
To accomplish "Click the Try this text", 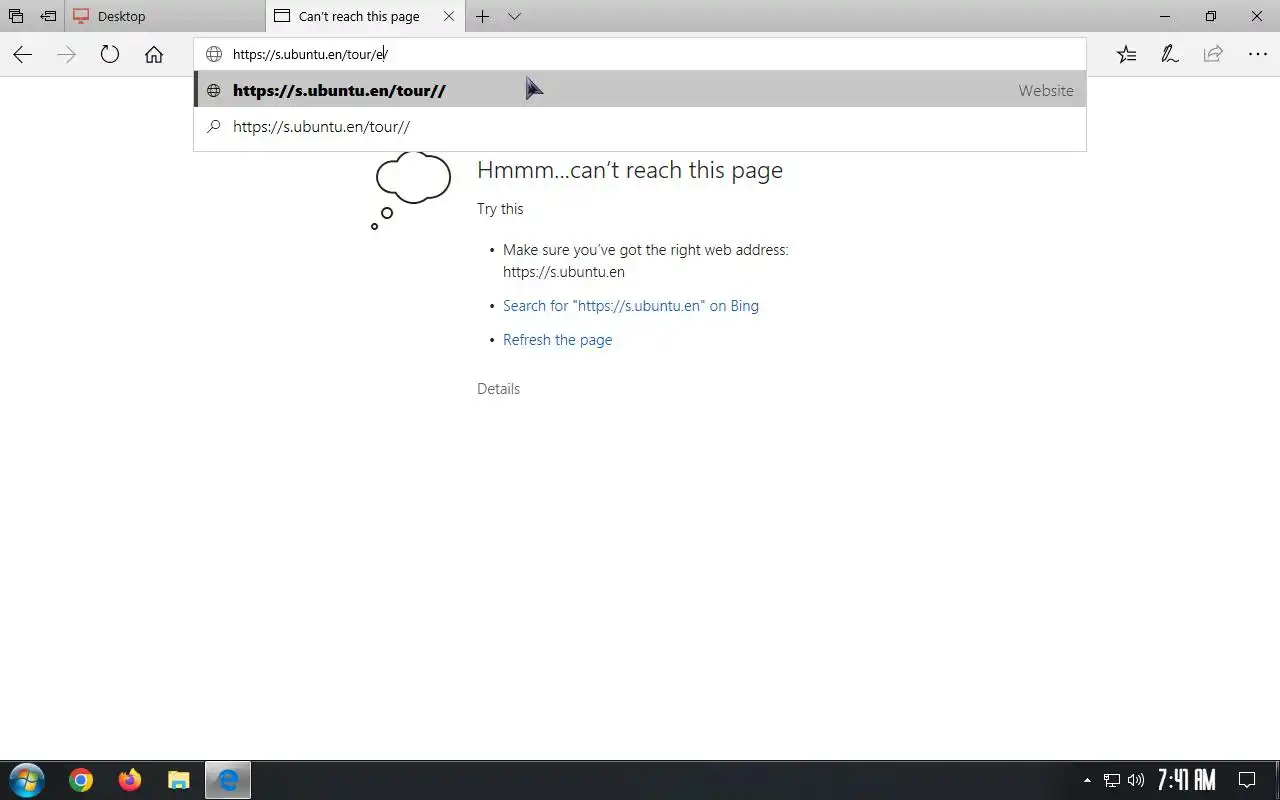I will (x=500, y=209).
